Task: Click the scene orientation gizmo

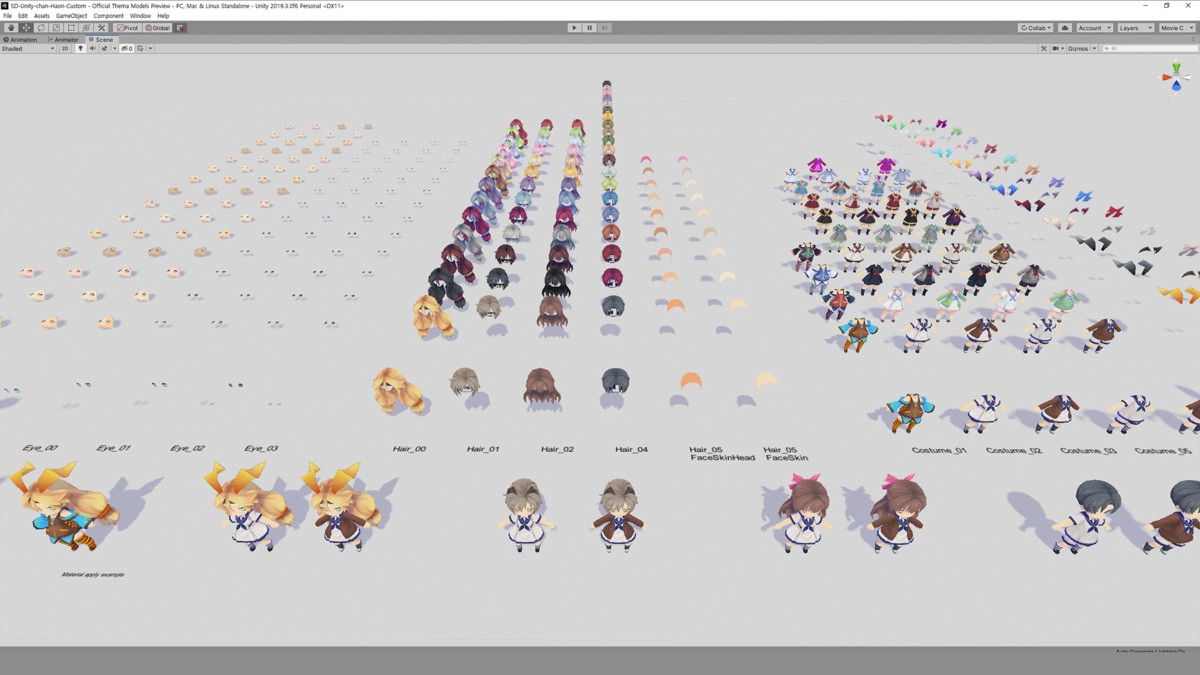Action: (1177, 79)
